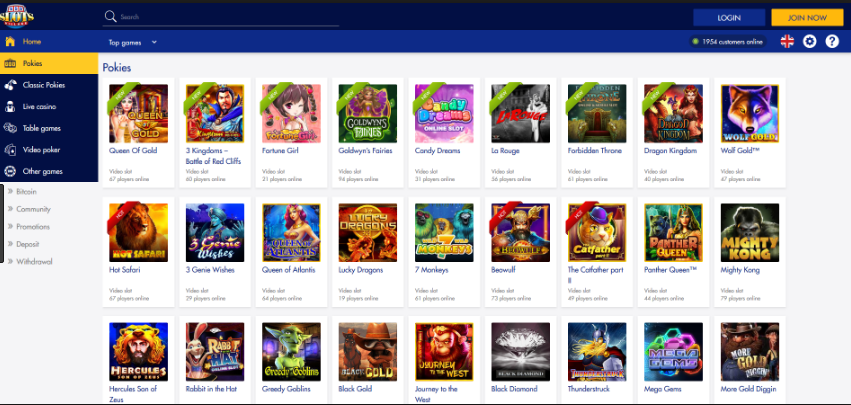Click the question mark help icon
The height and width of the screenshot is (405, 851).
(832, 41)
